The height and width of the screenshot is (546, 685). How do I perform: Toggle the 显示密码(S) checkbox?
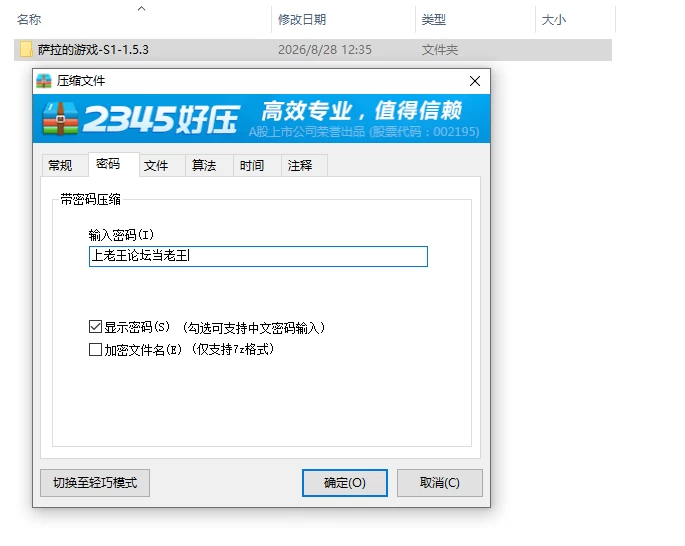coord(95,327)
